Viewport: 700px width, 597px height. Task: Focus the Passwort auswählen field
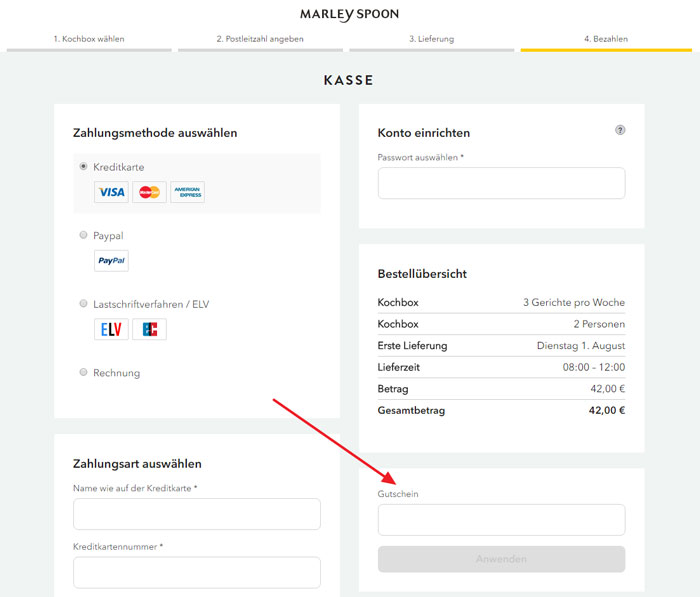(501, 183)
